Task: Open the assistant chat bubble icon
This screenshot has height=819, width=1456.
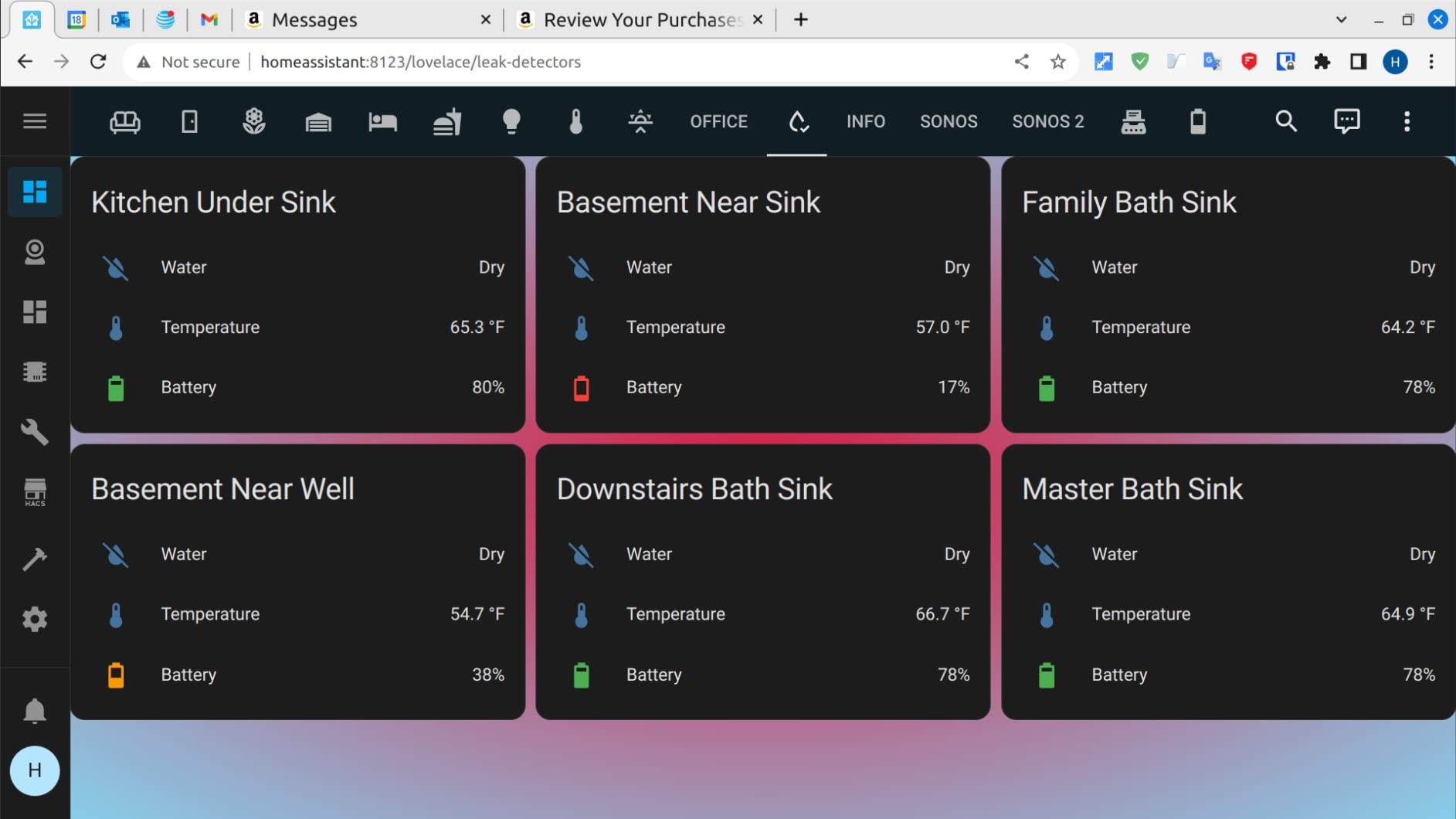Action: (x=1346, y=121)
